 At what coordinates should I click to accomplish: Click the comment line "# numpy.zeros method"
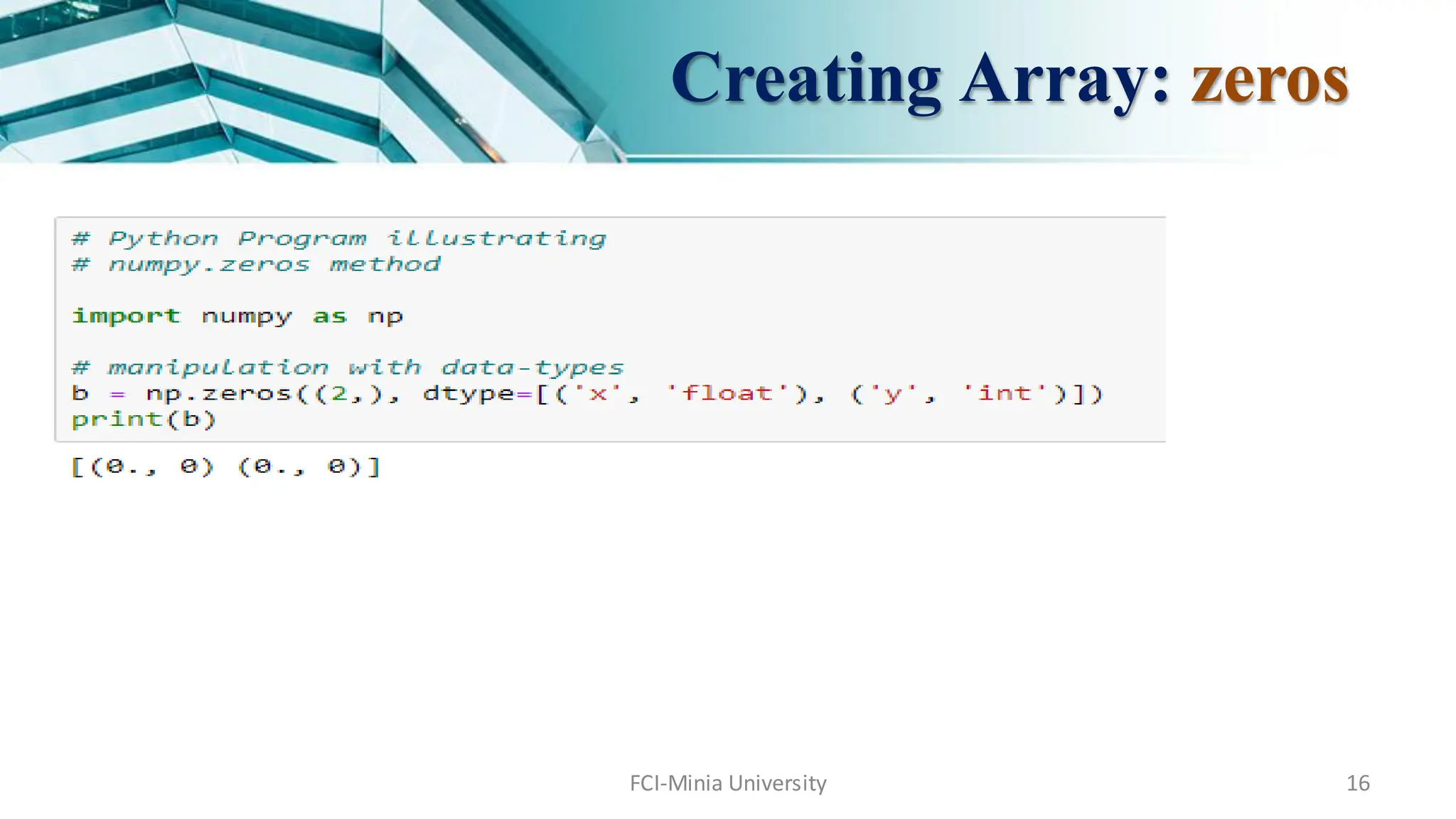pyautogui.click(x=256, y=264)
